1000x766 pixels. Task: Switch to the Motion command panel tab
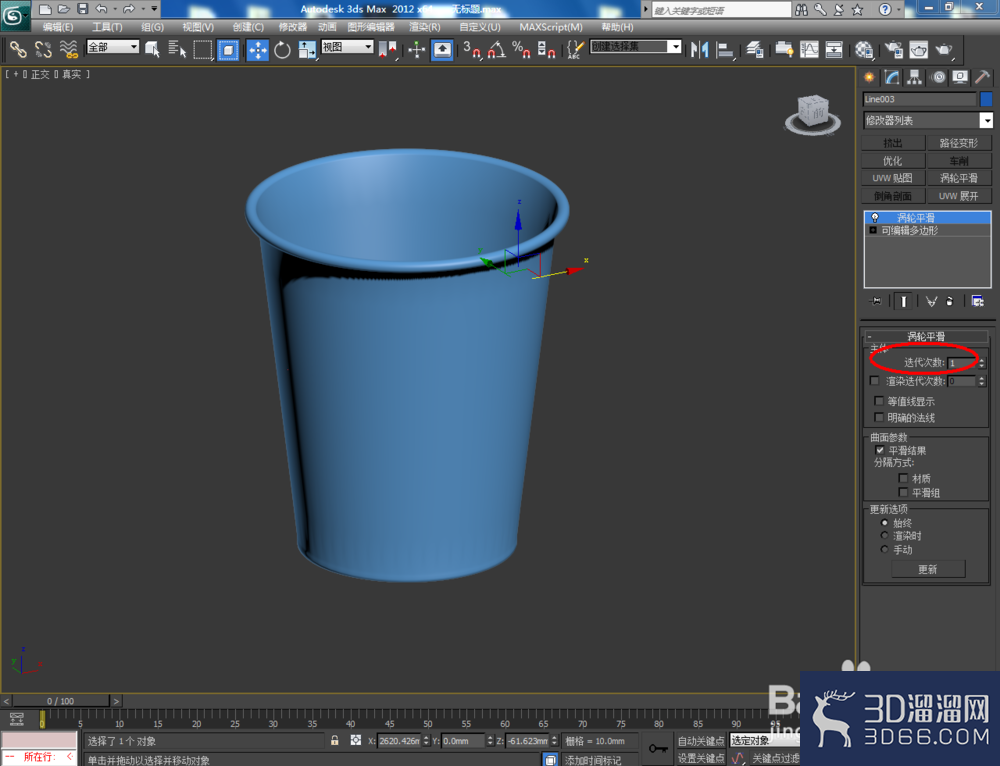tap(938, 77)
